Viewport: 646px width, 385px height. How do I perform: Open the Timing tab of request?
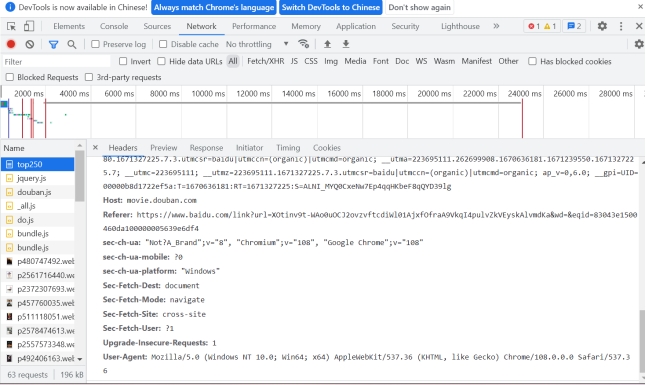[288, 148]
